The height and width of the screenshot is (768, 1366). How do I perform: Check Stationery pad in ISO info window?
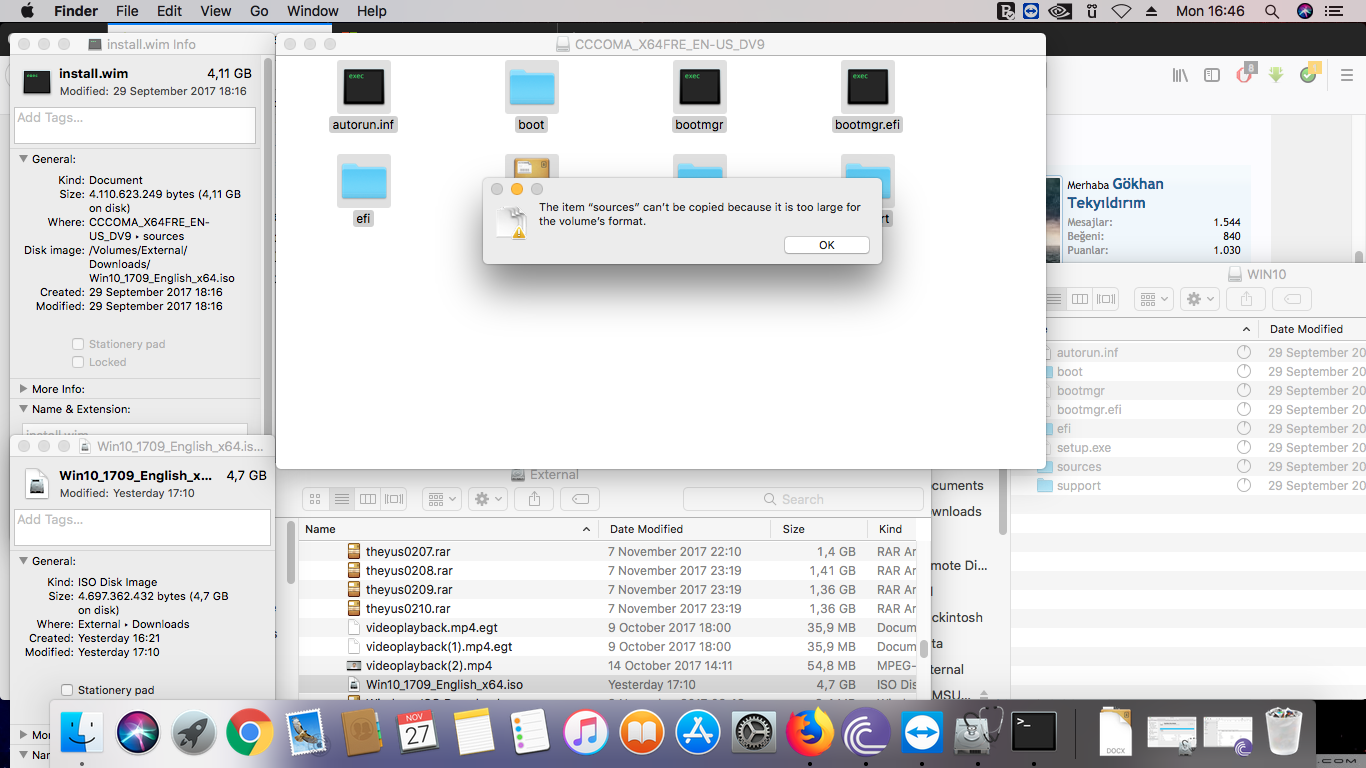[x=67, y=690]
